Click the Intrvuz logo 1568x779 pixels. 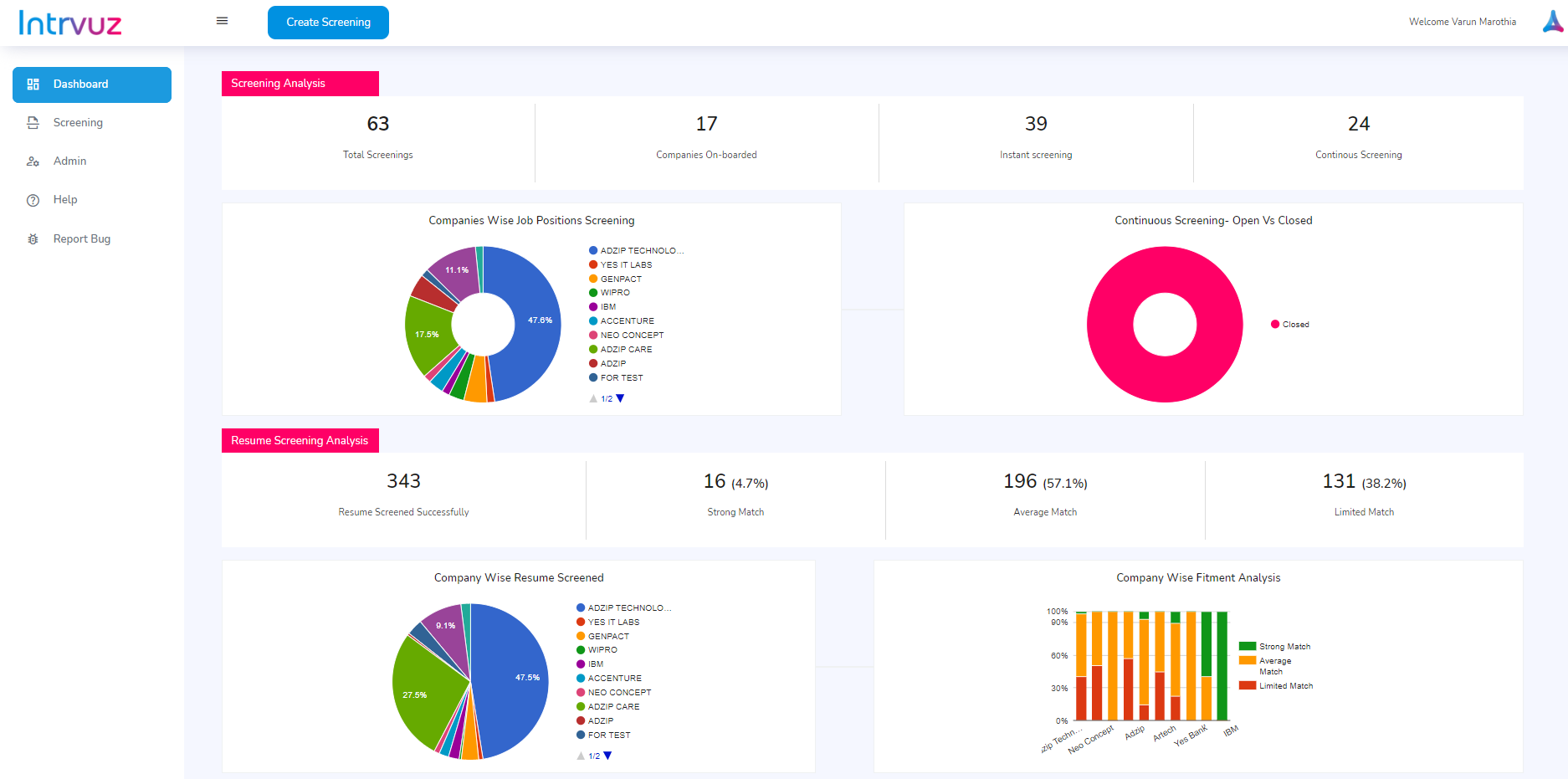[x=70, y=23]
